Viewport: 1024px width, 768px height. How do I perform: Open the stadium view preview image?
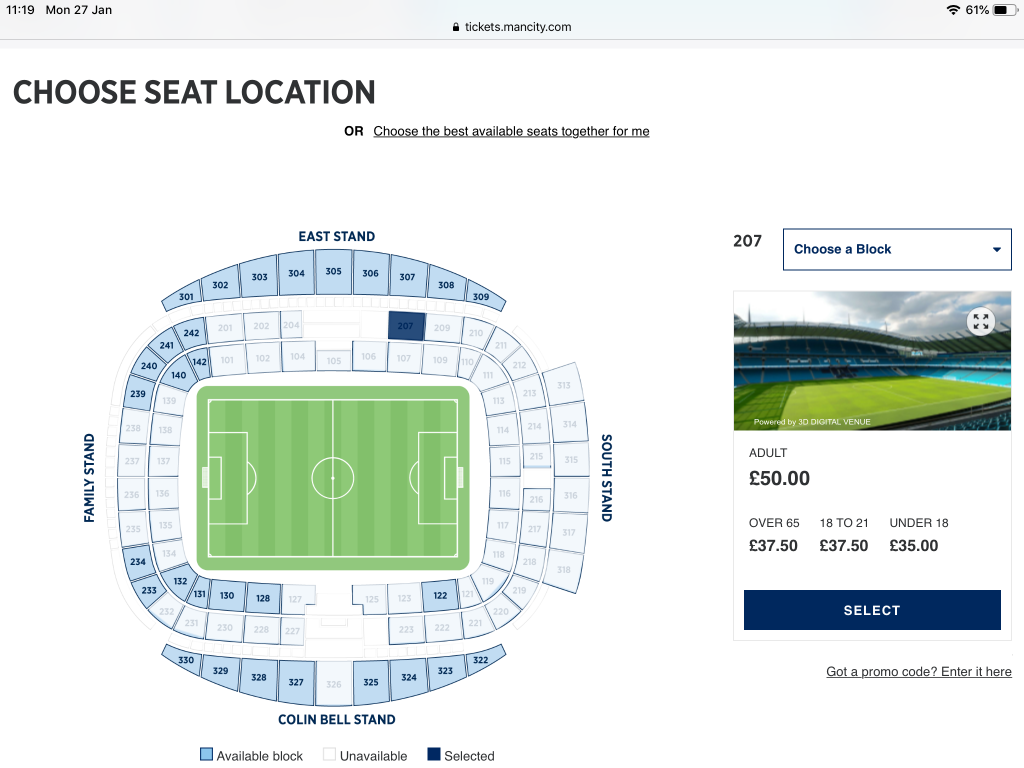point(872,361)
